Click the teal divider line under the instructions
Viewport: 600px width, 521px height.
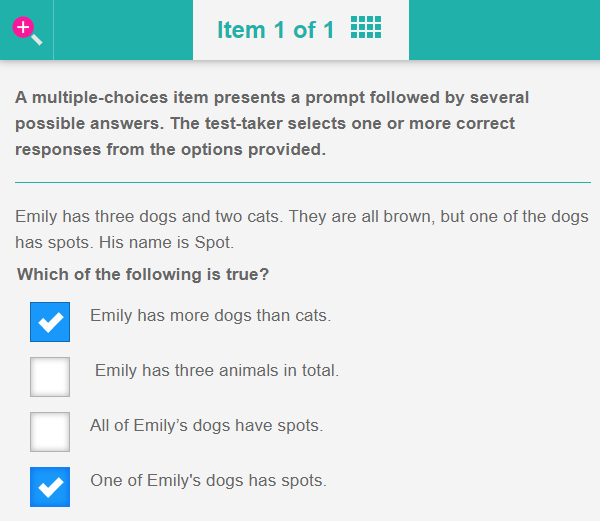302,183
